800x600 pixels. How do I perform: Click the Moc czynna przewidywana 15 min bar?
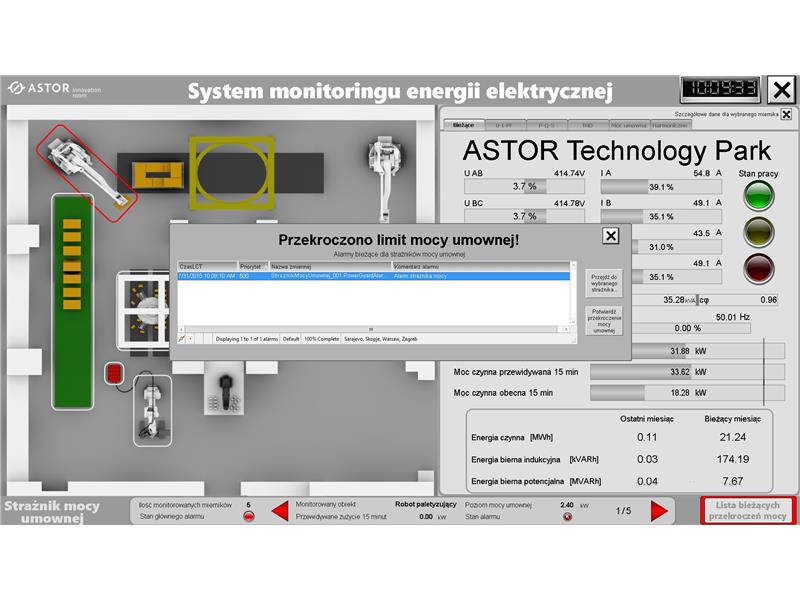coord(687,372)
